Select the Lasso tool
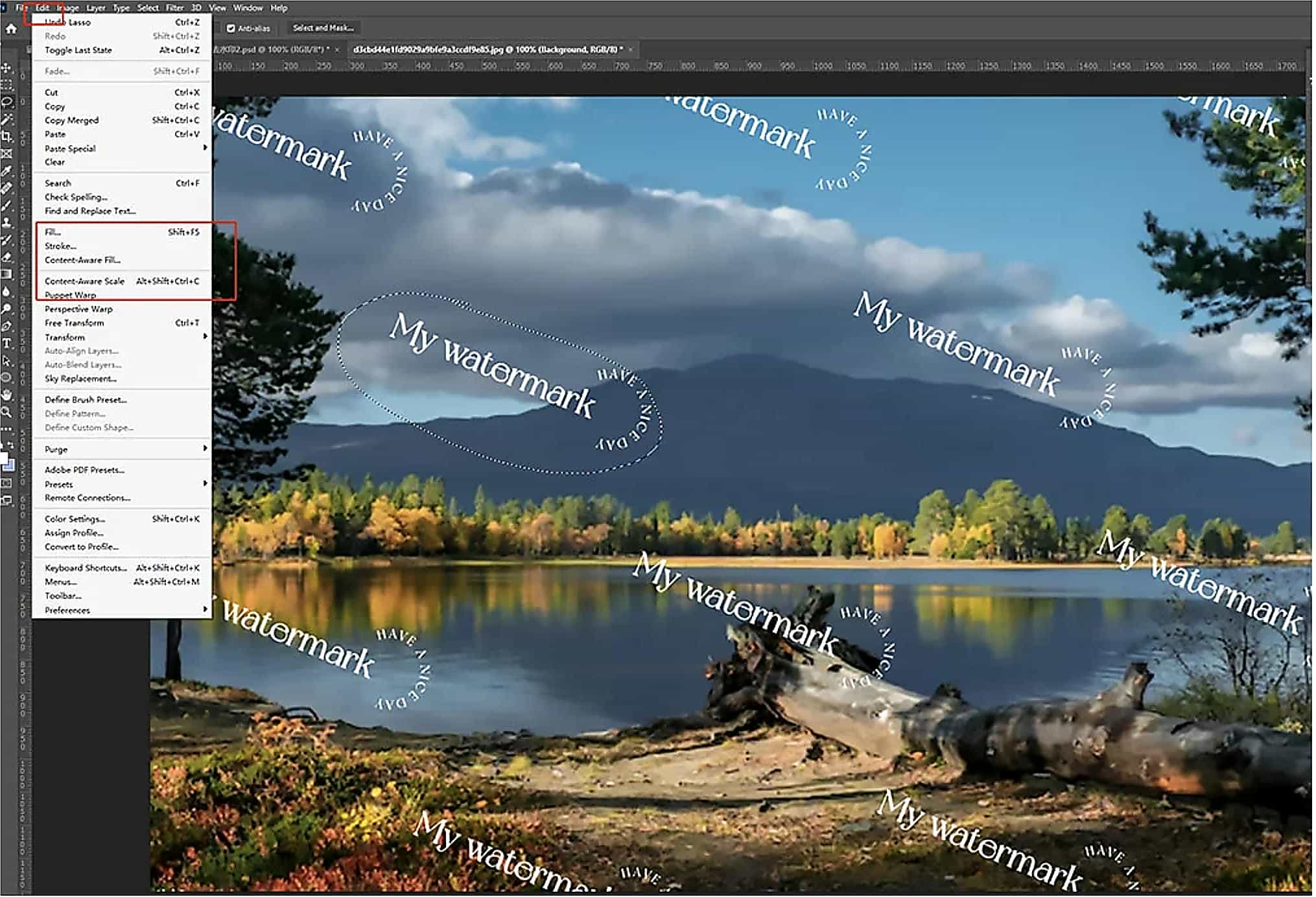The image size is (1316, 897). click(7, 102)
